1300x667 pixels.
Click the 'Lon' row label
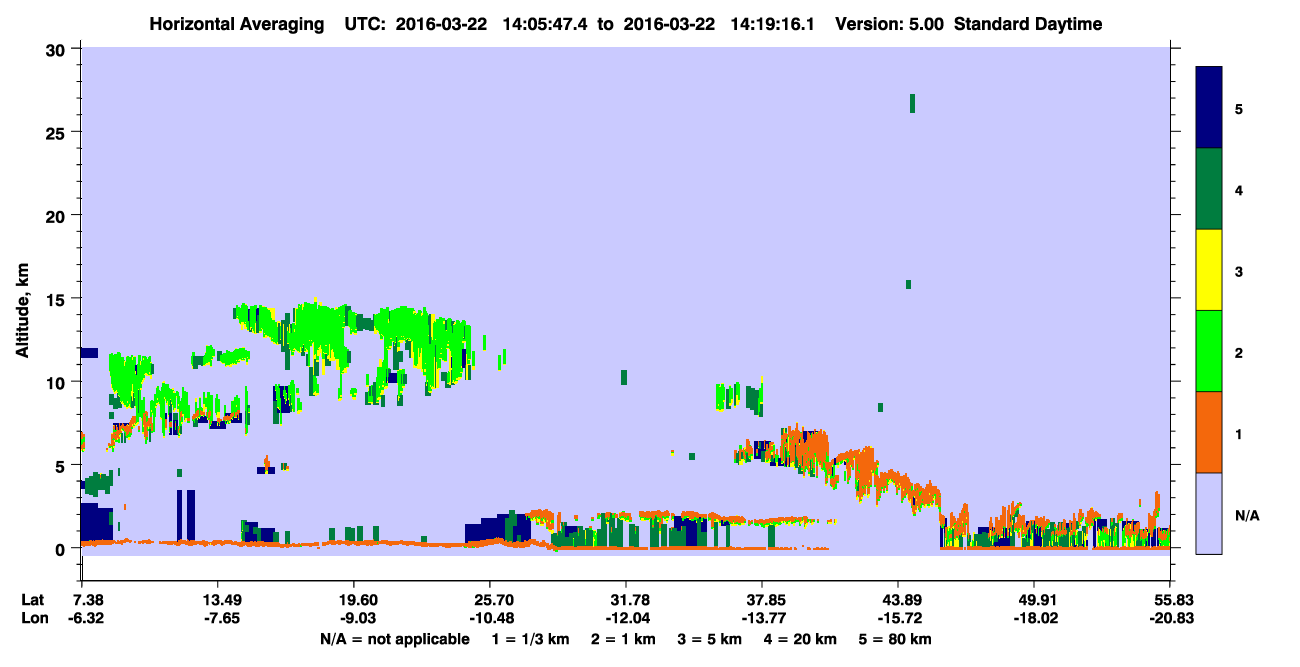point(33,618)
